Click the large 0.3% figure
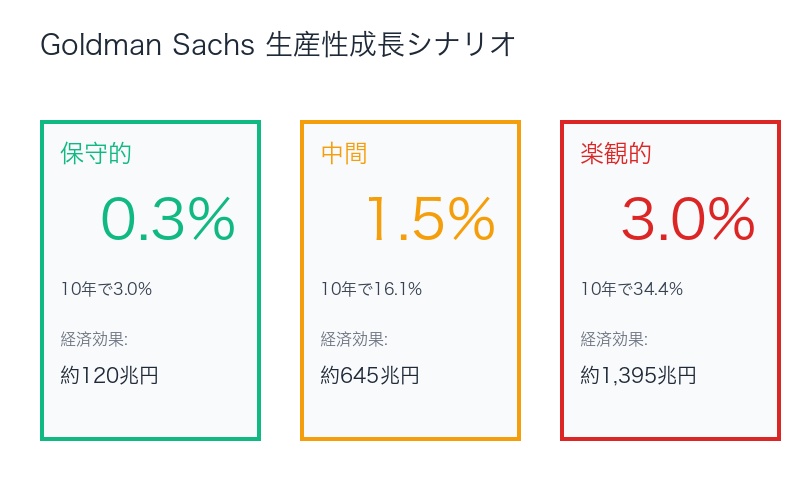Image resolution: width=800 pixels, height=500 pixels. click(x=168, y=219)
